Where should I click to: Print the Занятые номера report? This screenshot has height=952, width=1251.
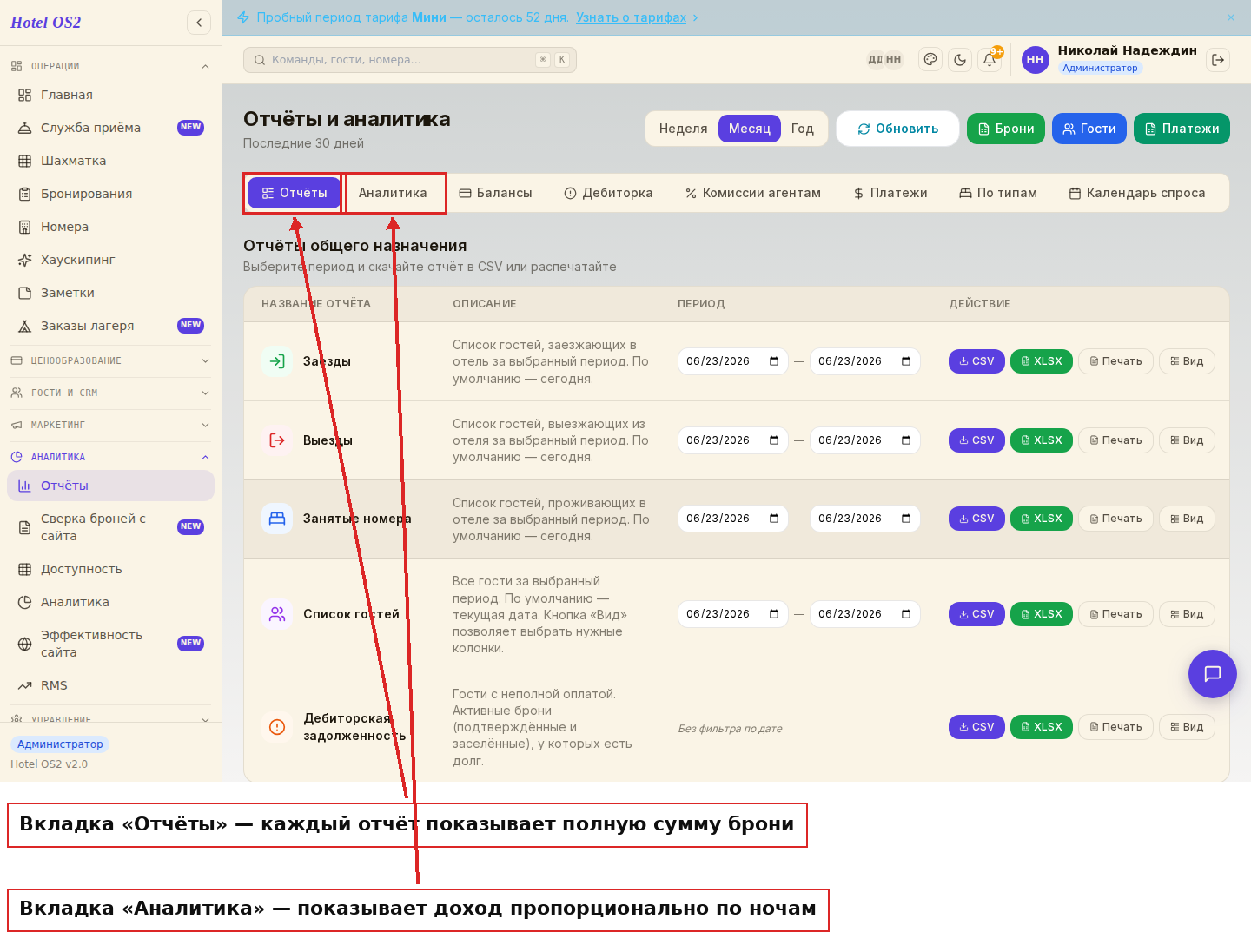(1115, 519)
